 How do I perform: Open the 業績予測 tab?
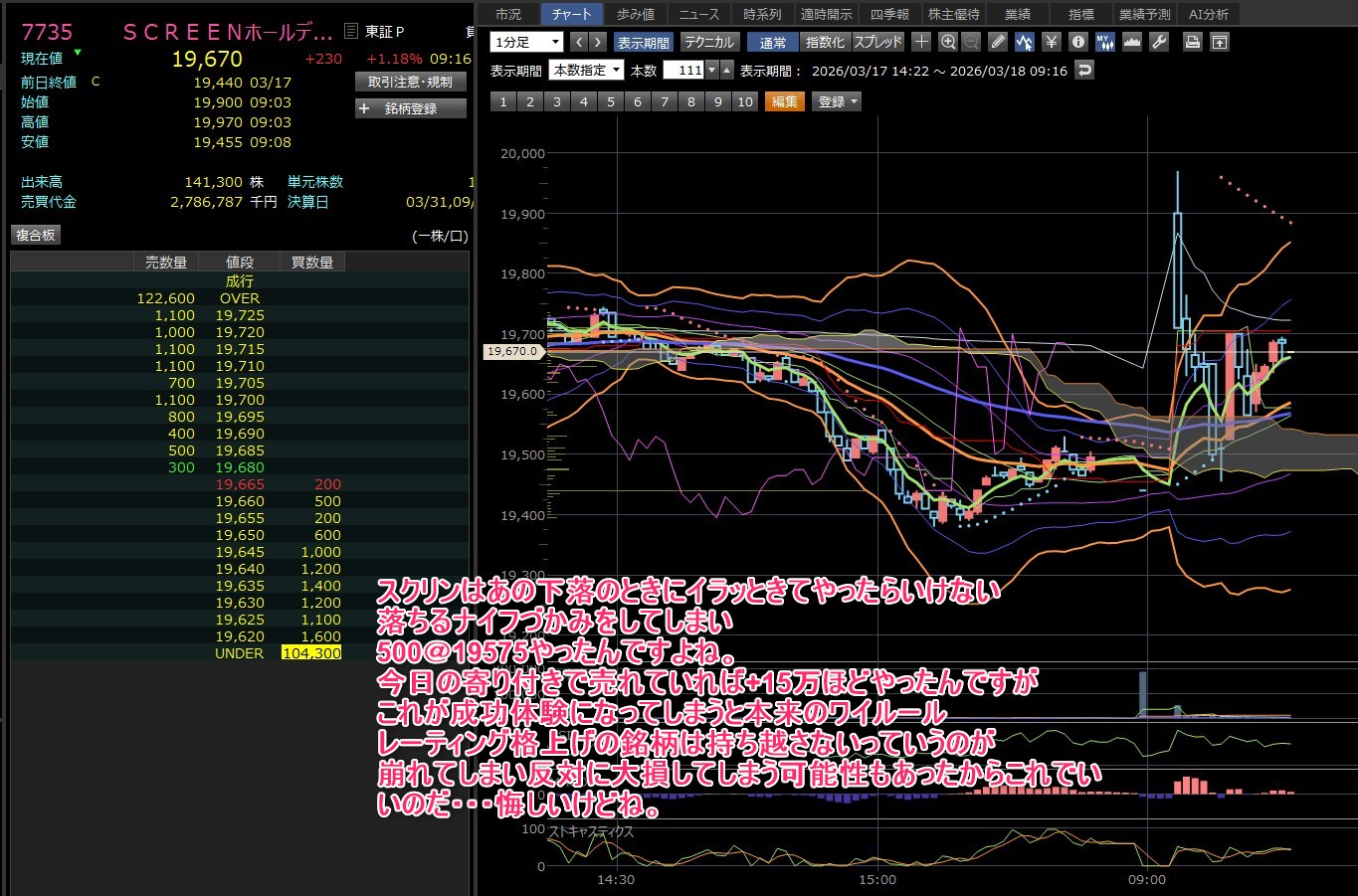pos(1145,14)
